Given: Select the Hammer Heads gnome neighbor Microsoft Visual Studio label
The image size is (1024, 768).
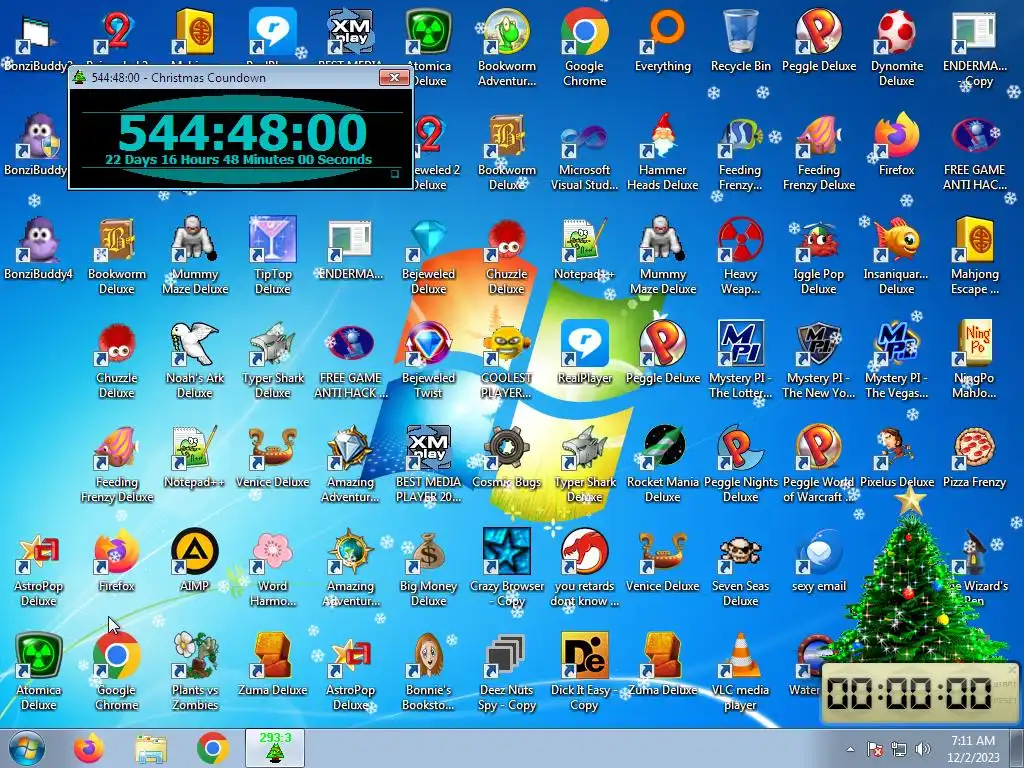Looking at the screenshot, I should click(584, 177).
